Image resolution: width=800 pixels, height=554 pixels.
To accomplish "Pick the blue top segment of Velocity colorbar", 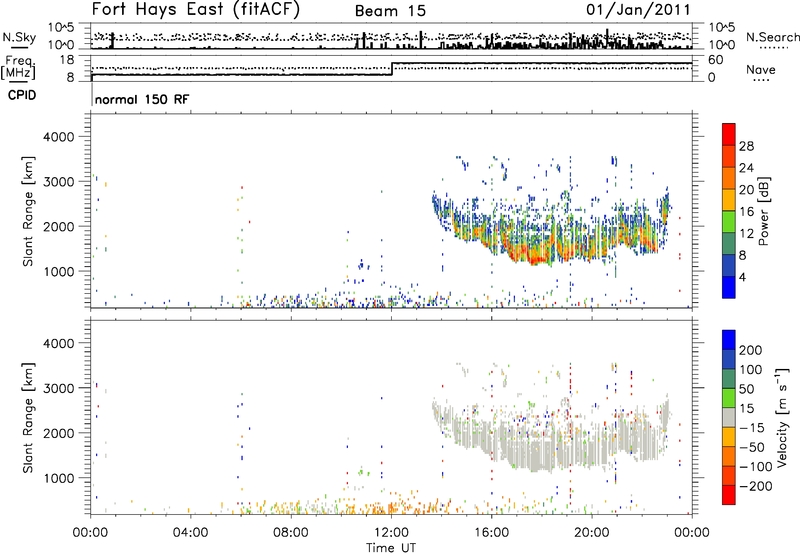I will [x=729, y=340].
